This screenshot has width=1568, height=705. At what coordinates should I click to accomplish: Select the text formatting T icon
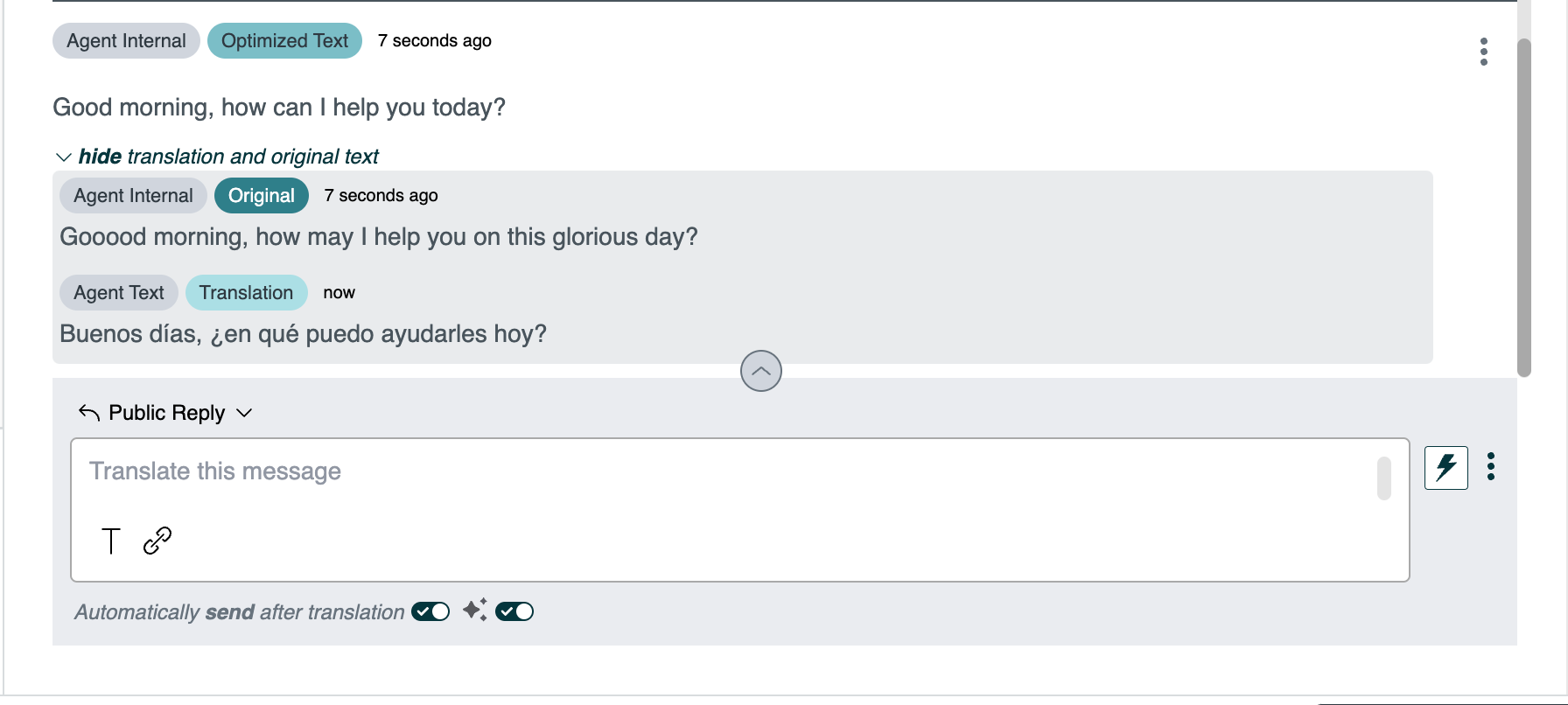tap(111, 541)
